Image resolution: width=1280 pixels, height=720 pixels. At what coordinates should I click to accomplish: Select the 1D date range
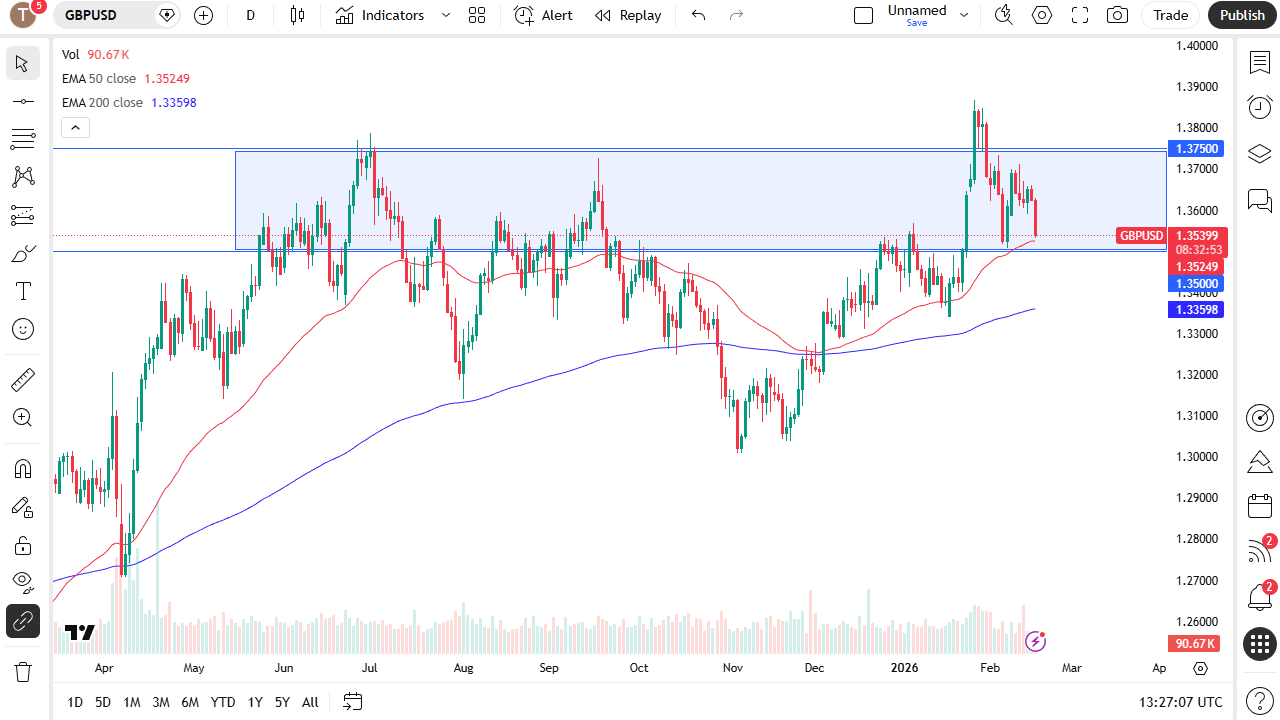pyautogui.click(x=75, y=702)
